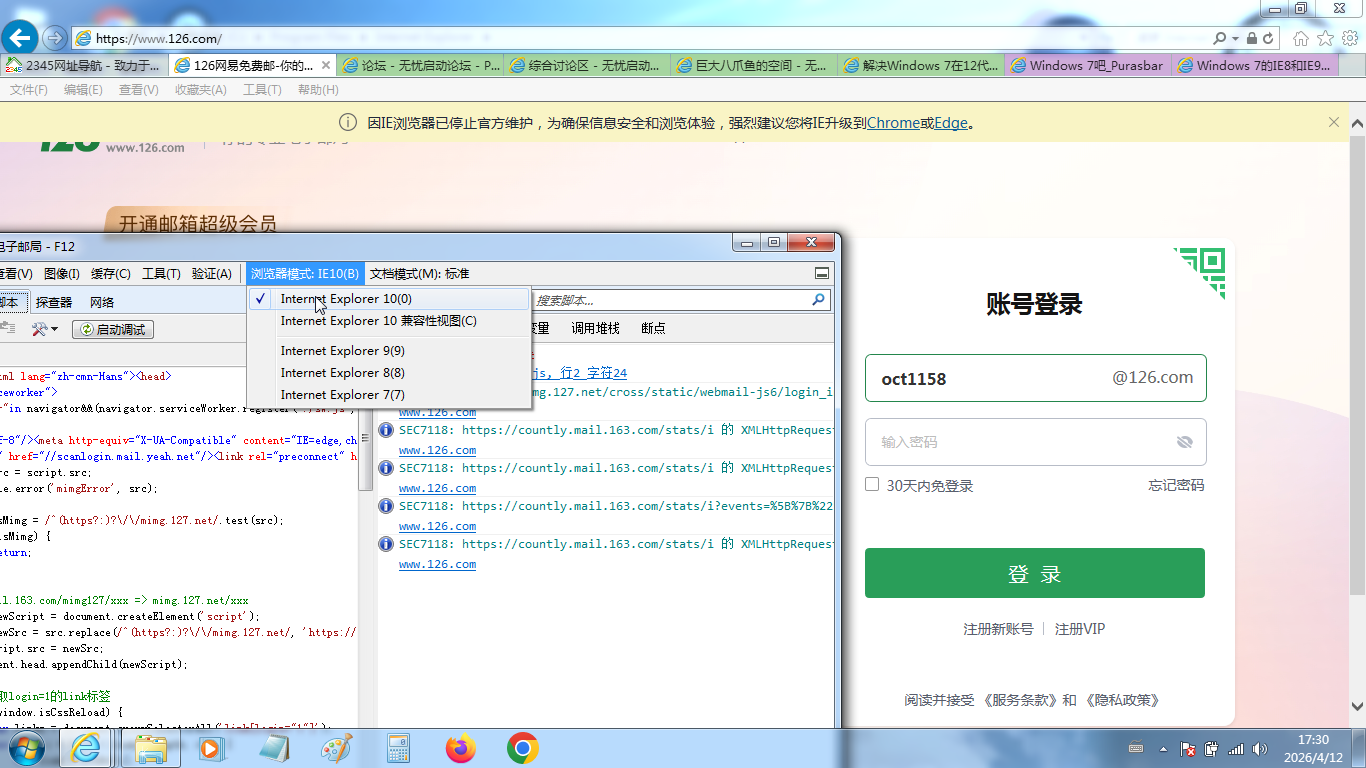Open IE Home page icon

pyautogui.click(x=1300, y=38)
